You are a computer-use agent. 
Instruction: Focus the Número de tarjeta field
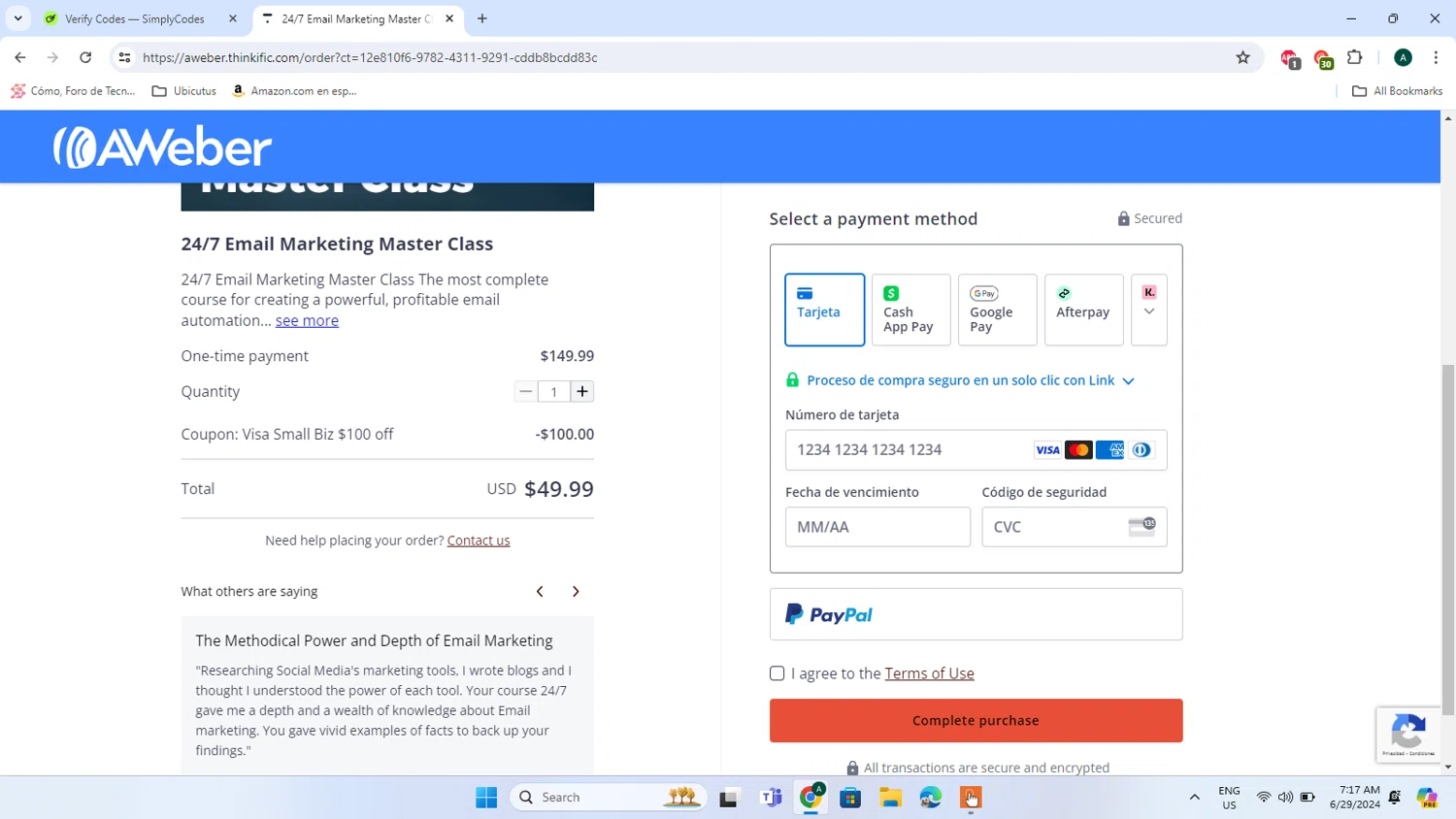976,450
